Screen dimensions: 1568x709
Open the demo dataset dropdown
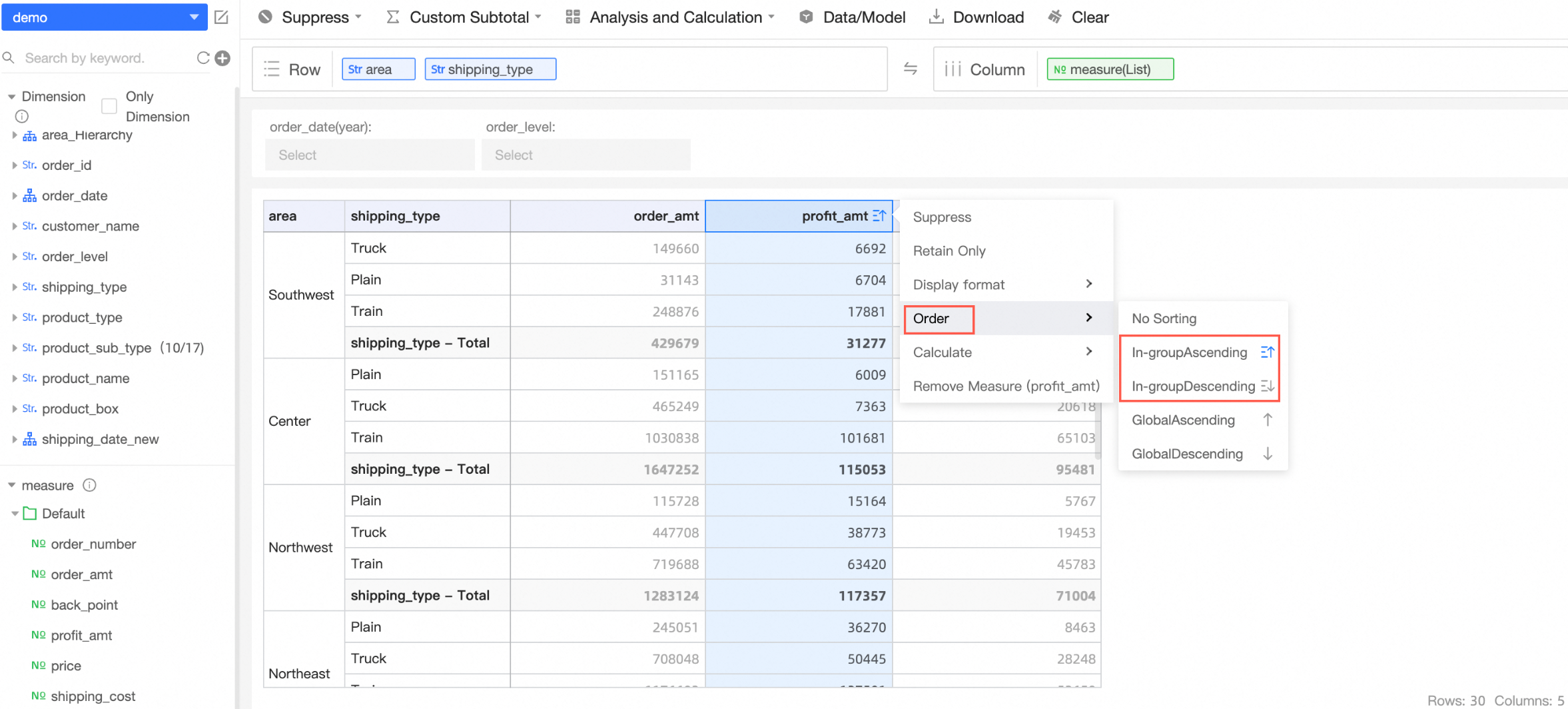(104, 17)
